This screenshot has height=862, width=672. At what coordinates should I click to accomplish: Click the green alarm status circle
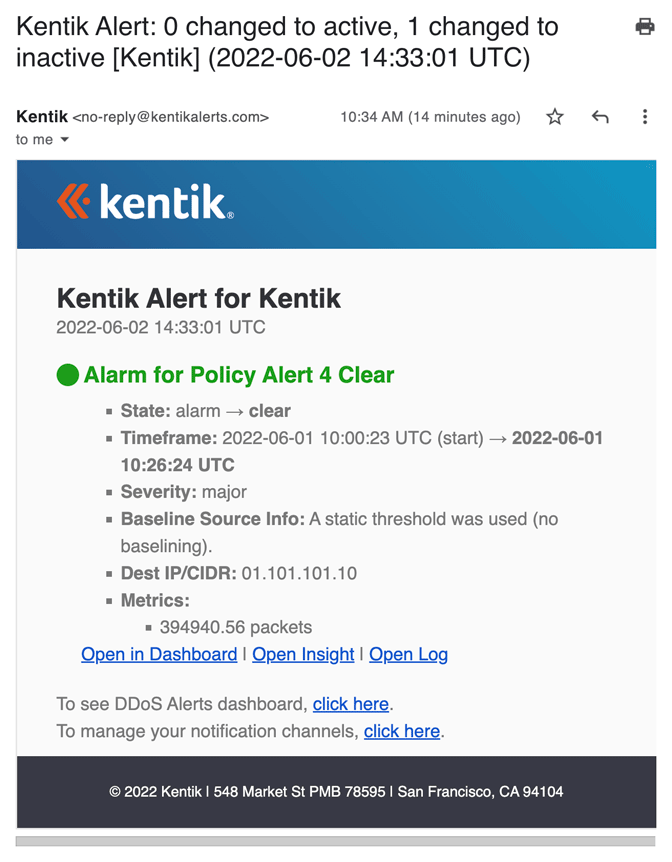(68, 376)
